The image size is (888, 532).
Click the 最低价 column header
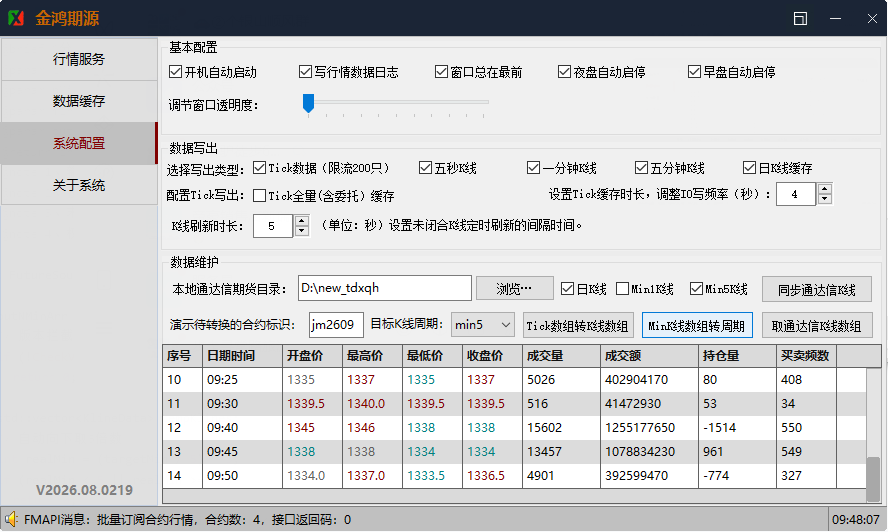433,356
